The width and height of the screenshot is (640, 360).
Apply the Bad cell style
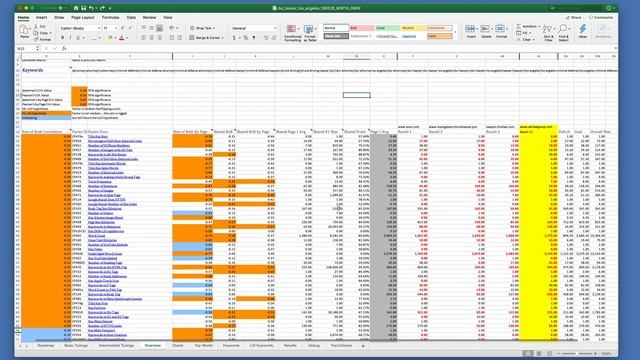[362, 28]
